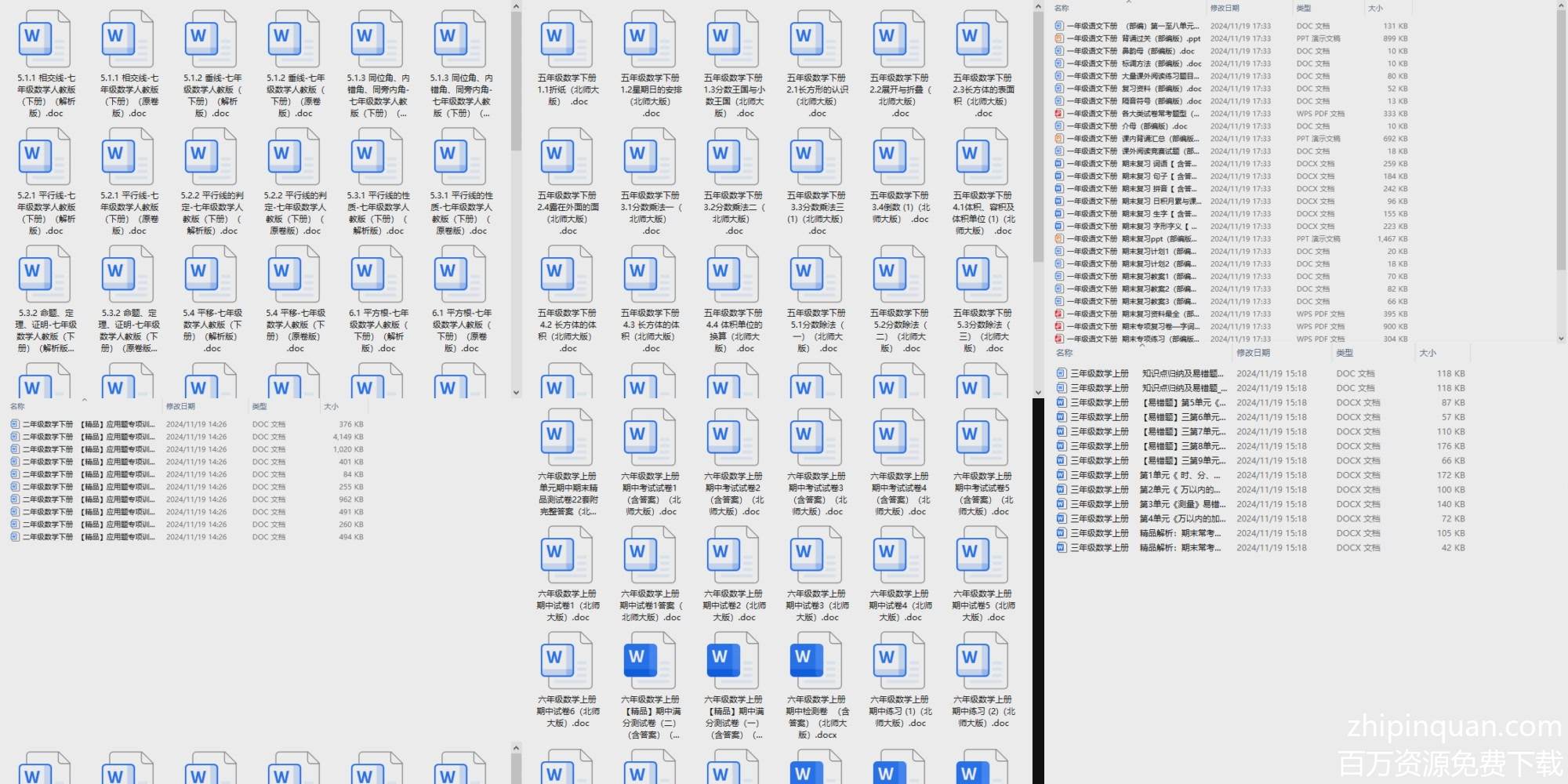Click PDF icon of 各大类试卷常考题型 file
The image size is (1568, 784).
(1059, 114)
